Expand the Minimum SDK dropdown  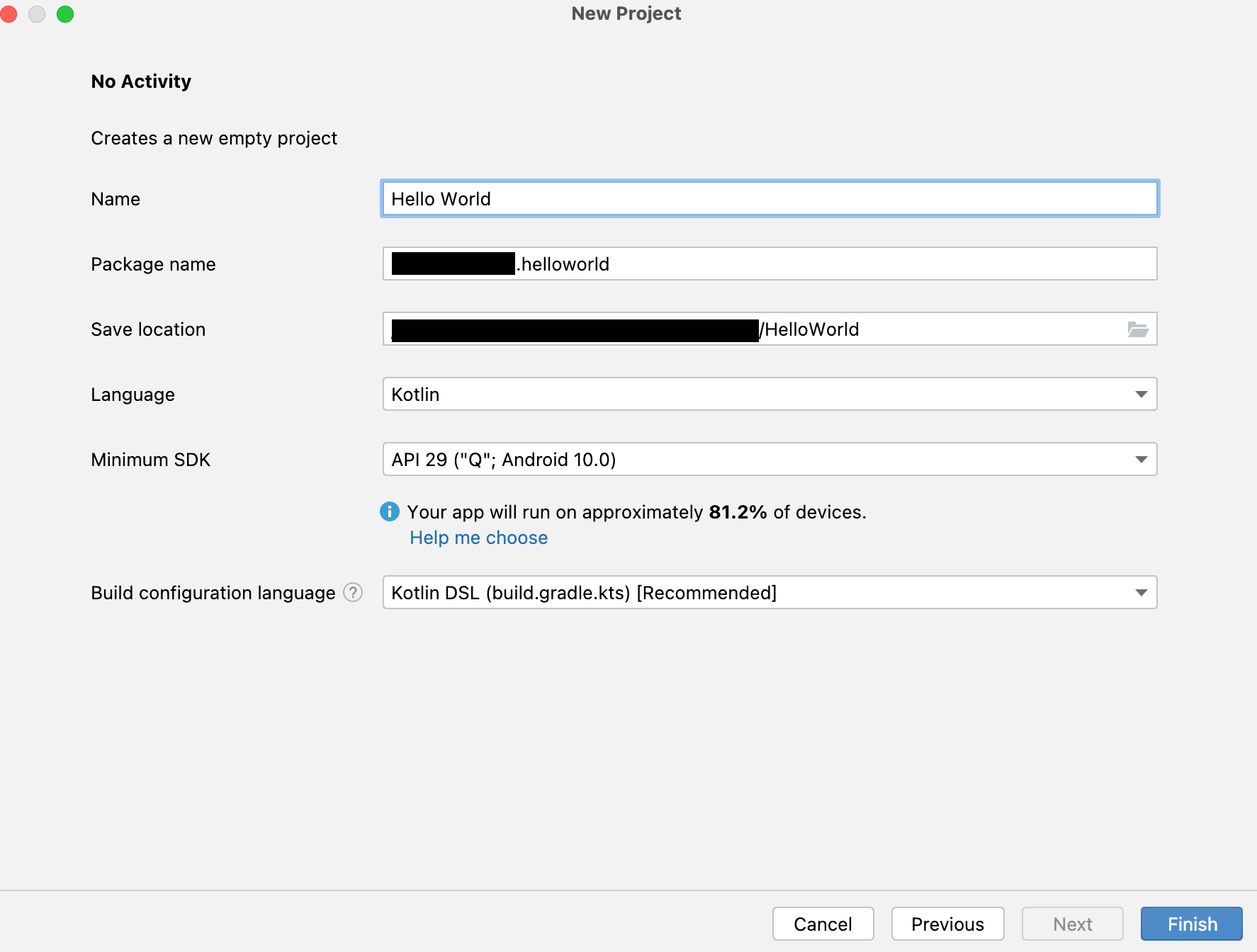(769, 460)
